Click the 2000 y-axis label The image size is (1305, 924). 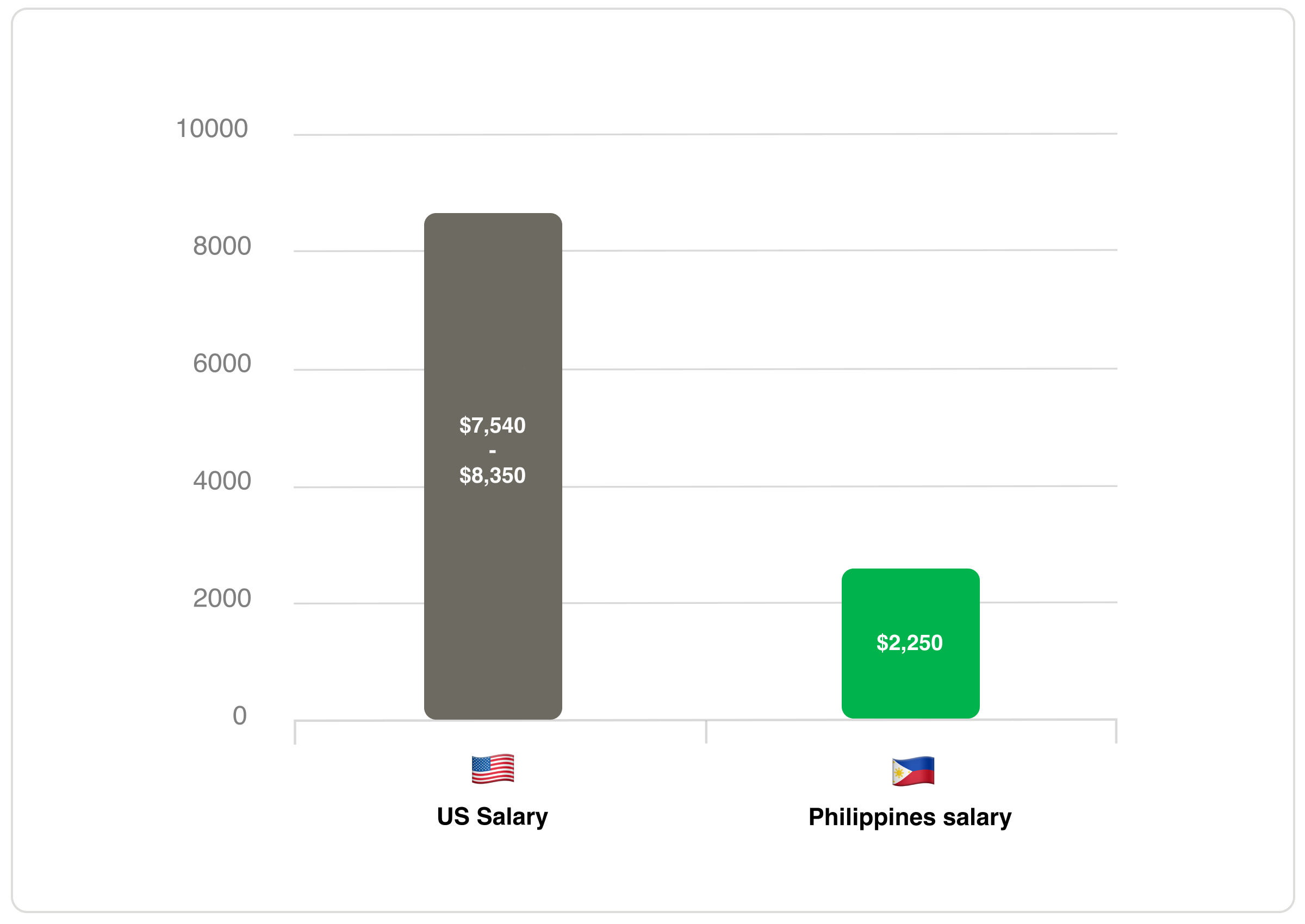point(221,598)
